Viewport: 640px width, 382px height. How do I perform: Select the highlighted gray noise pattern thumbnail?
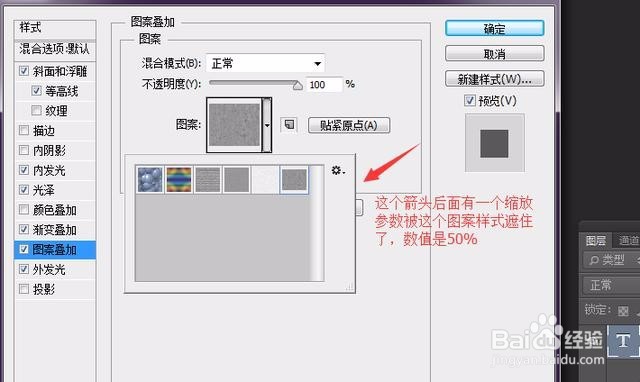[294, 179]
